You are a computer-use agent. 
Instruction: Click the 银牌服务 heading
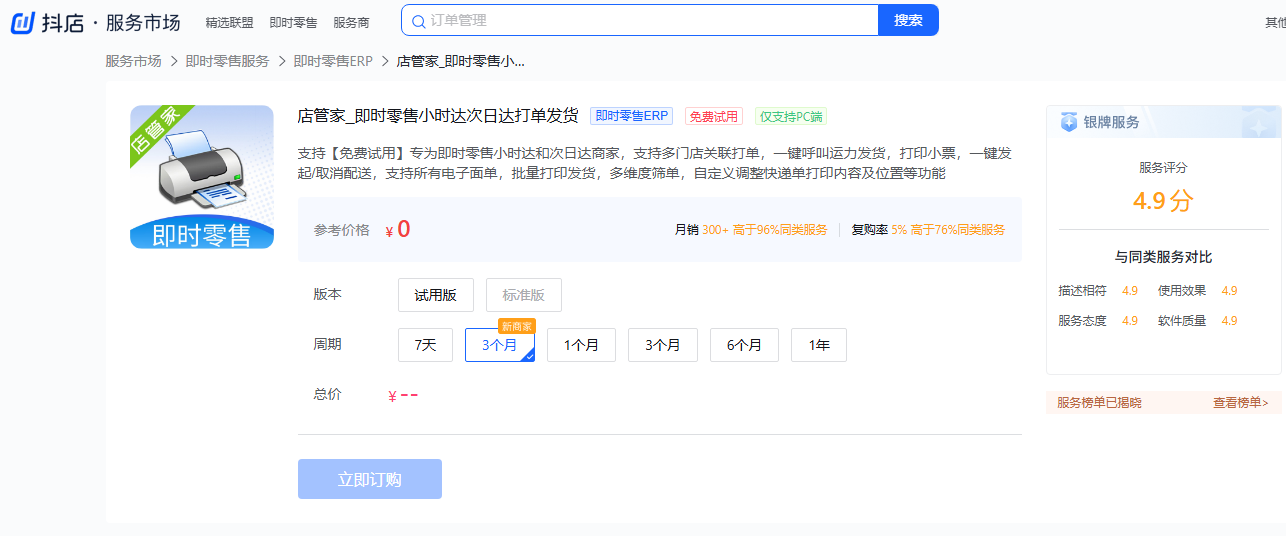pos(1111,122)
